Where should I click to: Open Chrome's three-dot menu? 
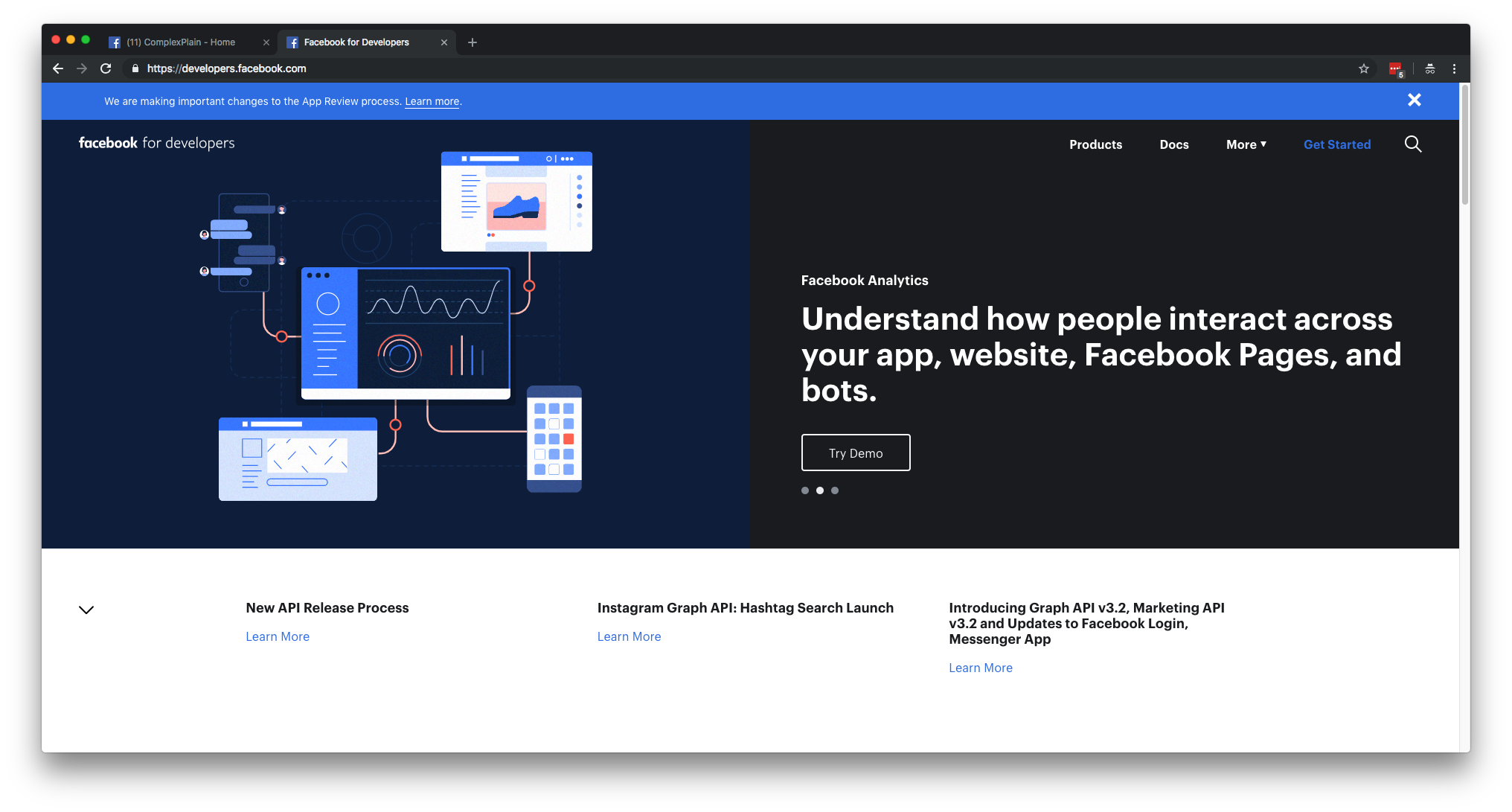coord(1454,68)
